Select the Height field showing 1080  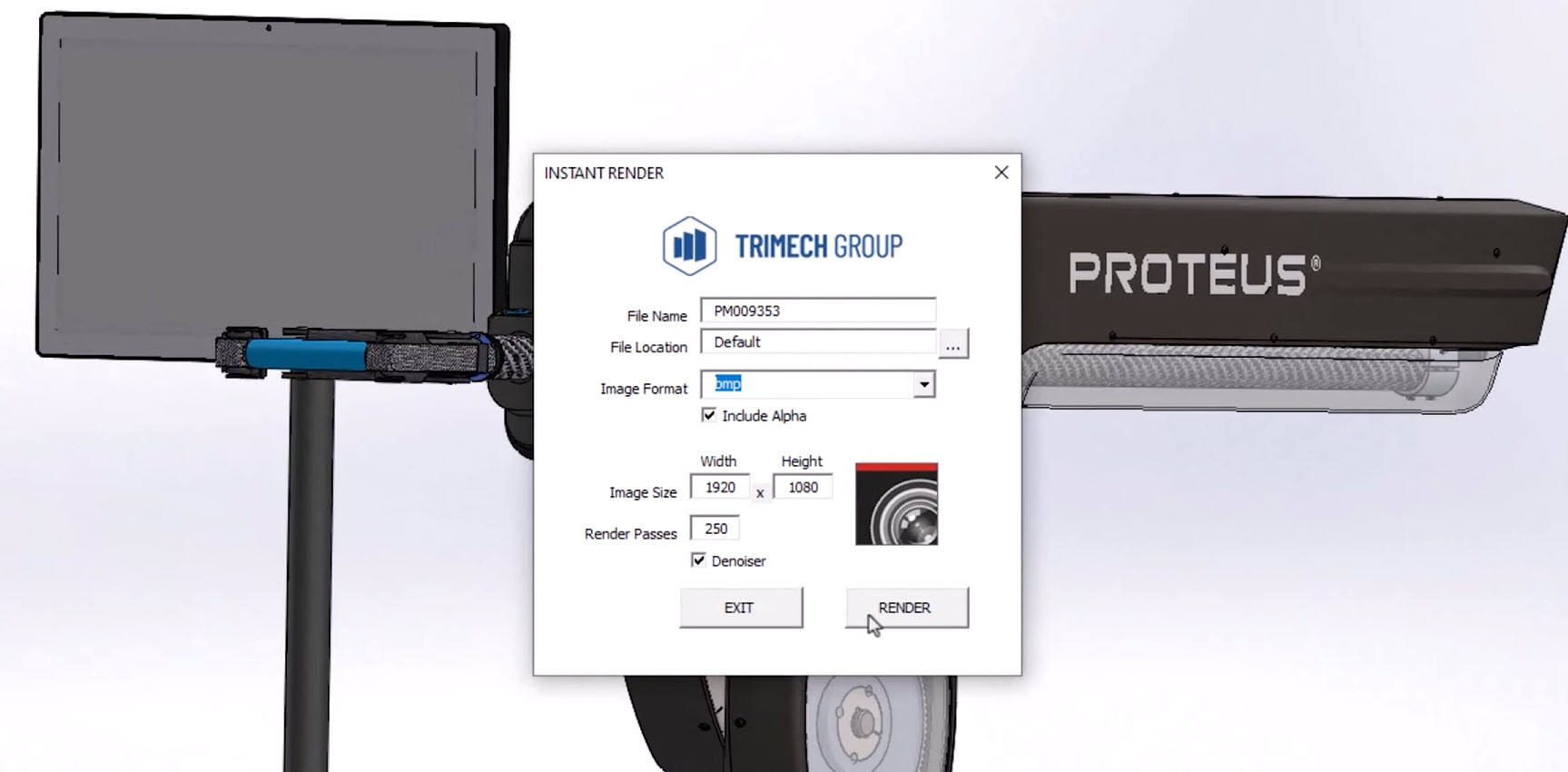[803, 488]
